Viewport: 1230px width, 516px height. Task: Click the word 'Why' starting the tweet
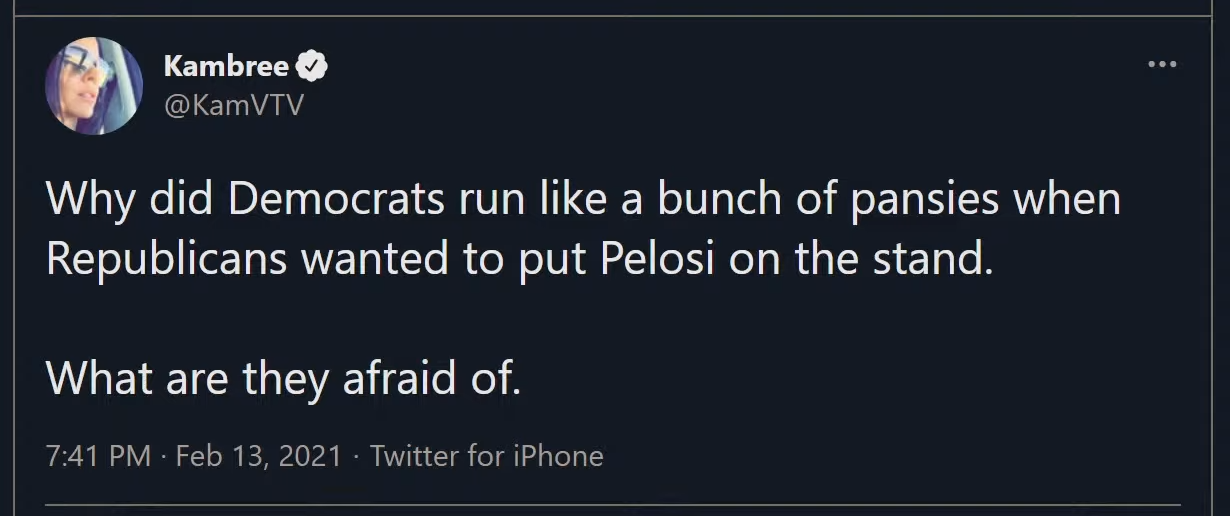[89, 200]
